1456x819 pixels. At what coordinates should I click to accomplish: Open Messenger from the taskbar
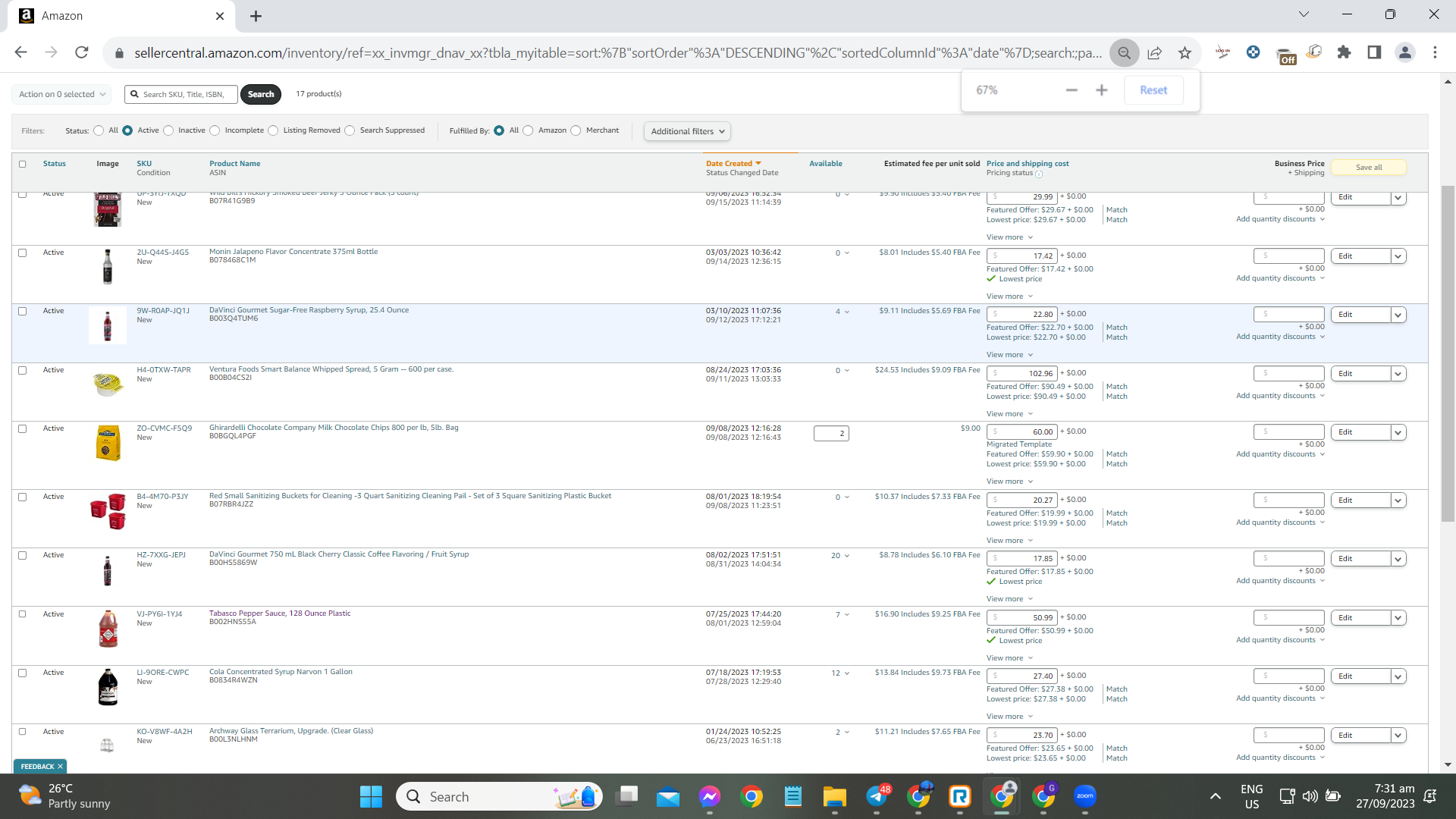point(710,796)
